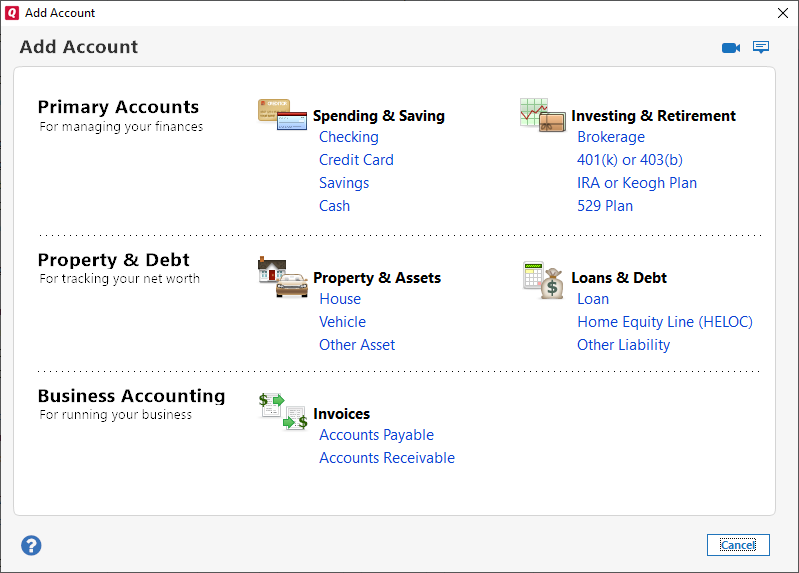799x573 pixels.
Task: Open help with the question mark icon
Action: coord(31,545)
